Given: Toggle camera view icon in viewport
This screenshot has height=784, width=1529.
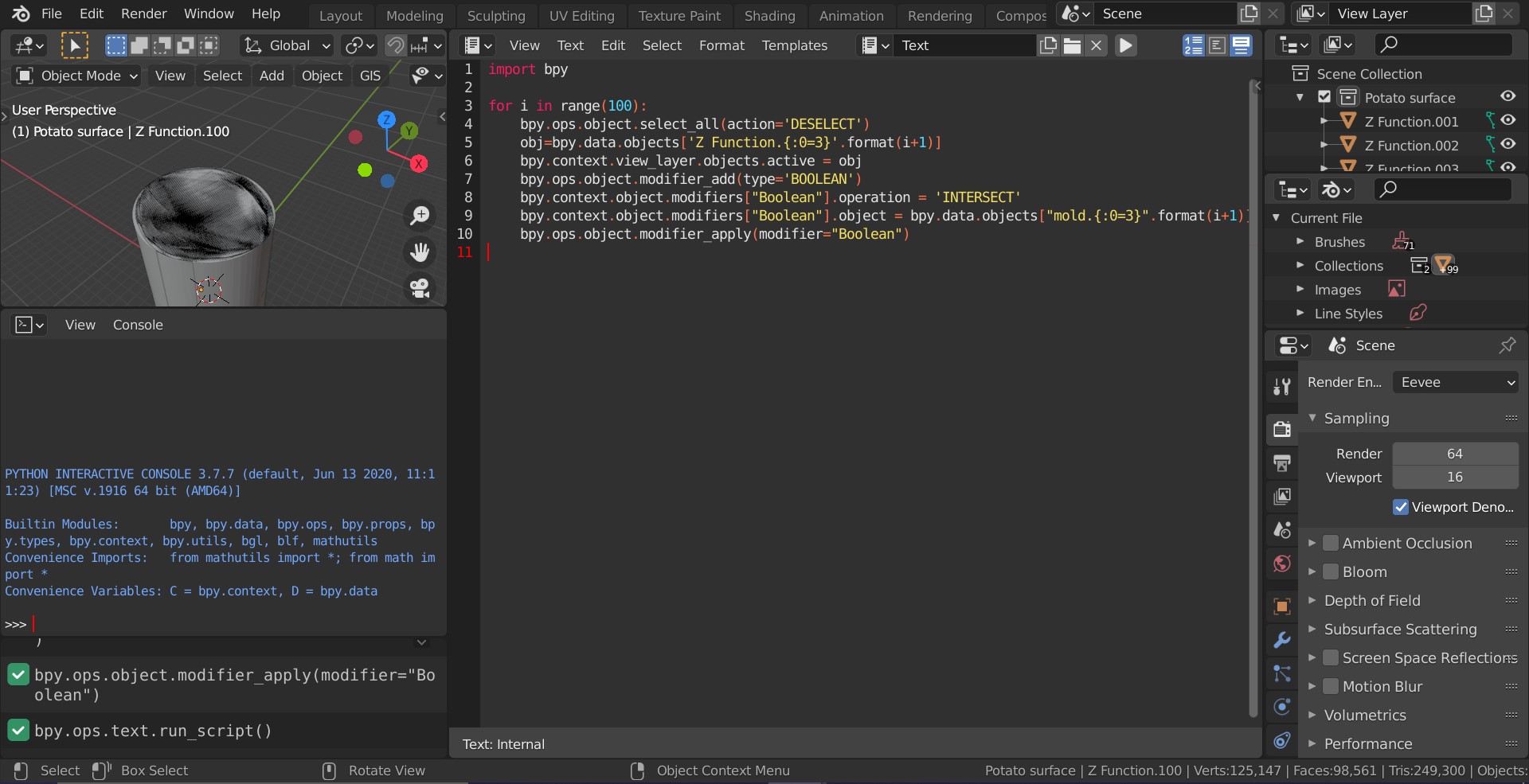Looking at the screenshot, I should pyautogui.click(x=420, y=287).
